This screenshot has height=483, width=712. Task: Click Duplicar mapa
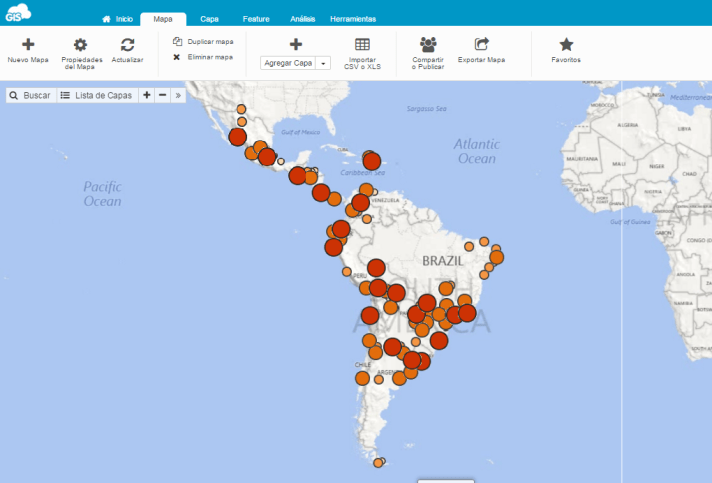[x=203, y=41]
